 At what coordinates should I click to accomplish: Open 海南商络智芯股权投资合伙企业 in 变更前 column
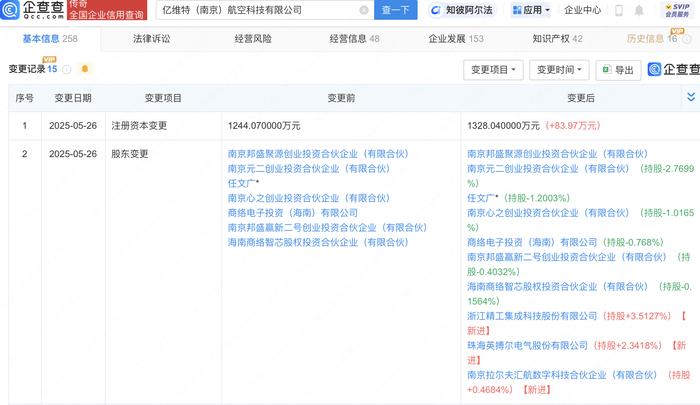pyautogui.click(x=318, y=242)
